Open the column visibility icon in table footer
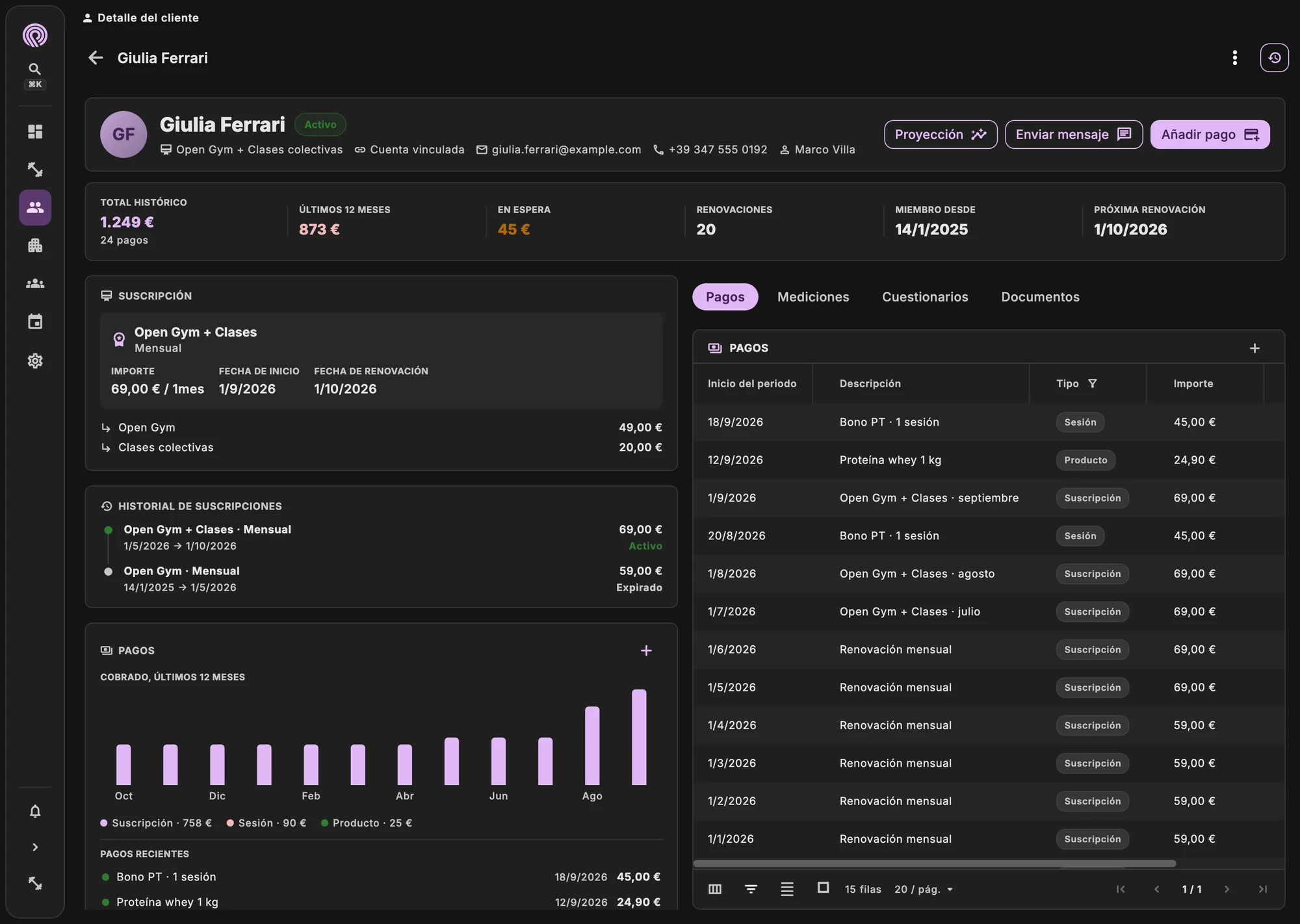 click(715, 889)
